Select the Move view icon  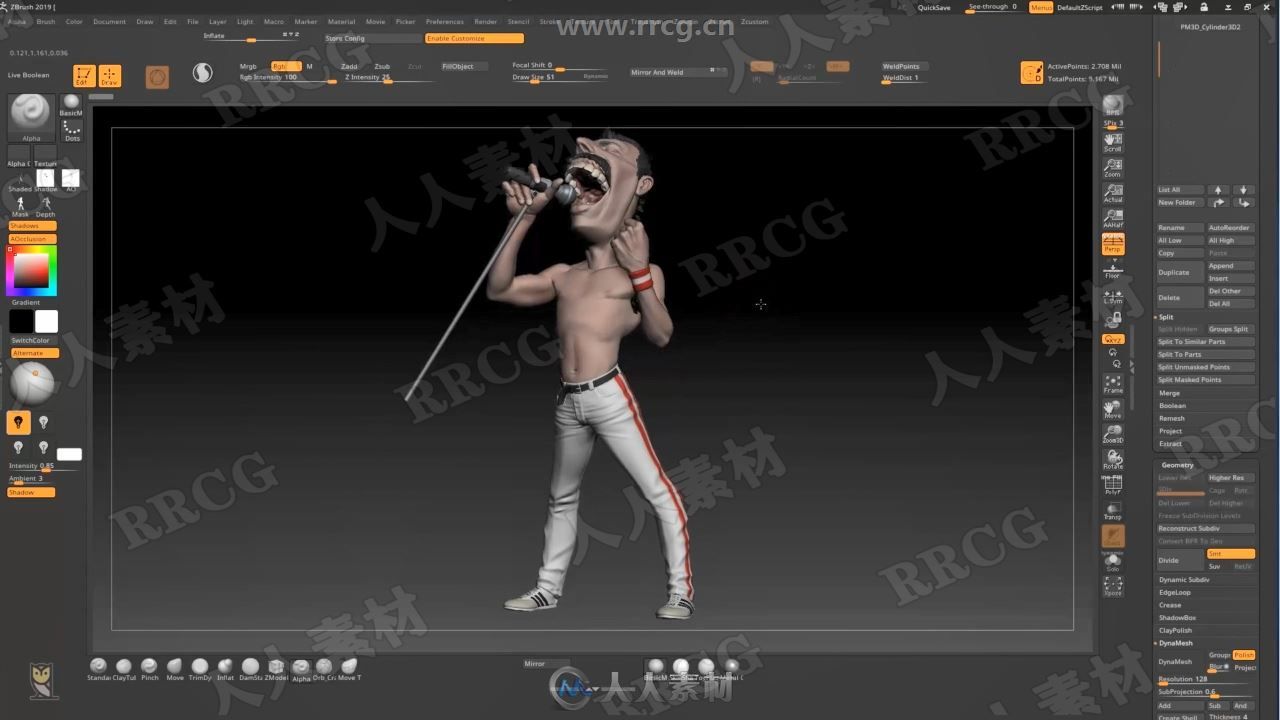(1113, 408)
